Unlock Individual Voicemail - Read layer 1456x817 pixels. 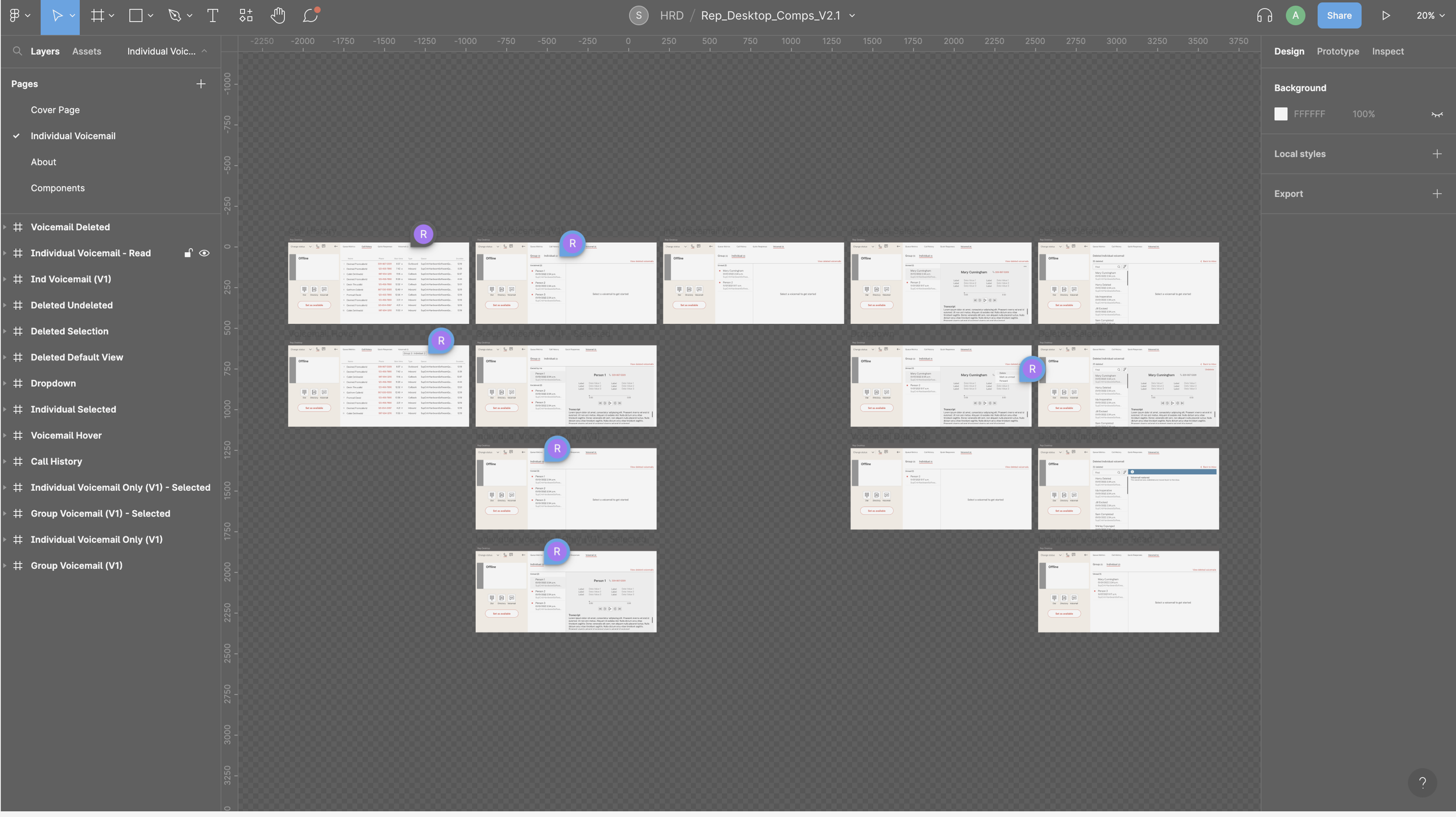pos(188,253)
